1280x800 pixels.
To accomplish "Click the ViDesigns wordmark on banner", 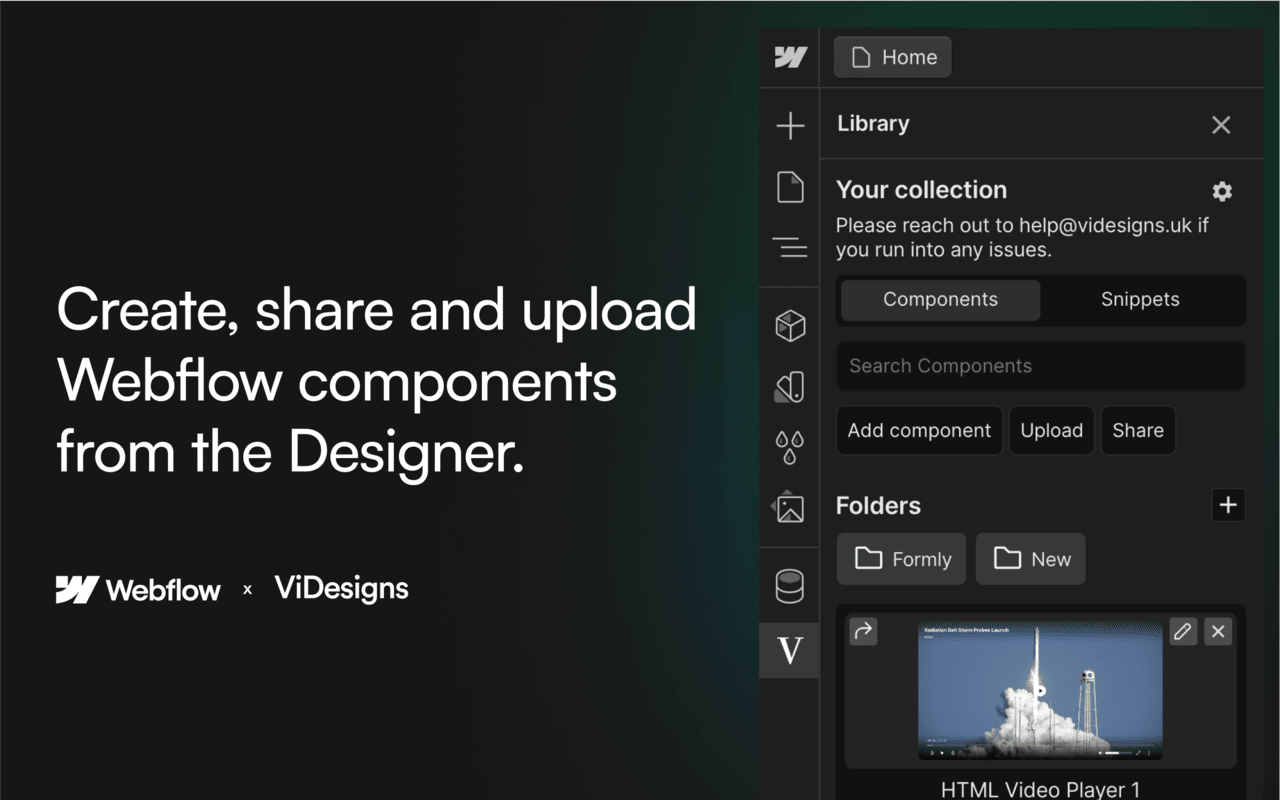I will tap(342, 589).
